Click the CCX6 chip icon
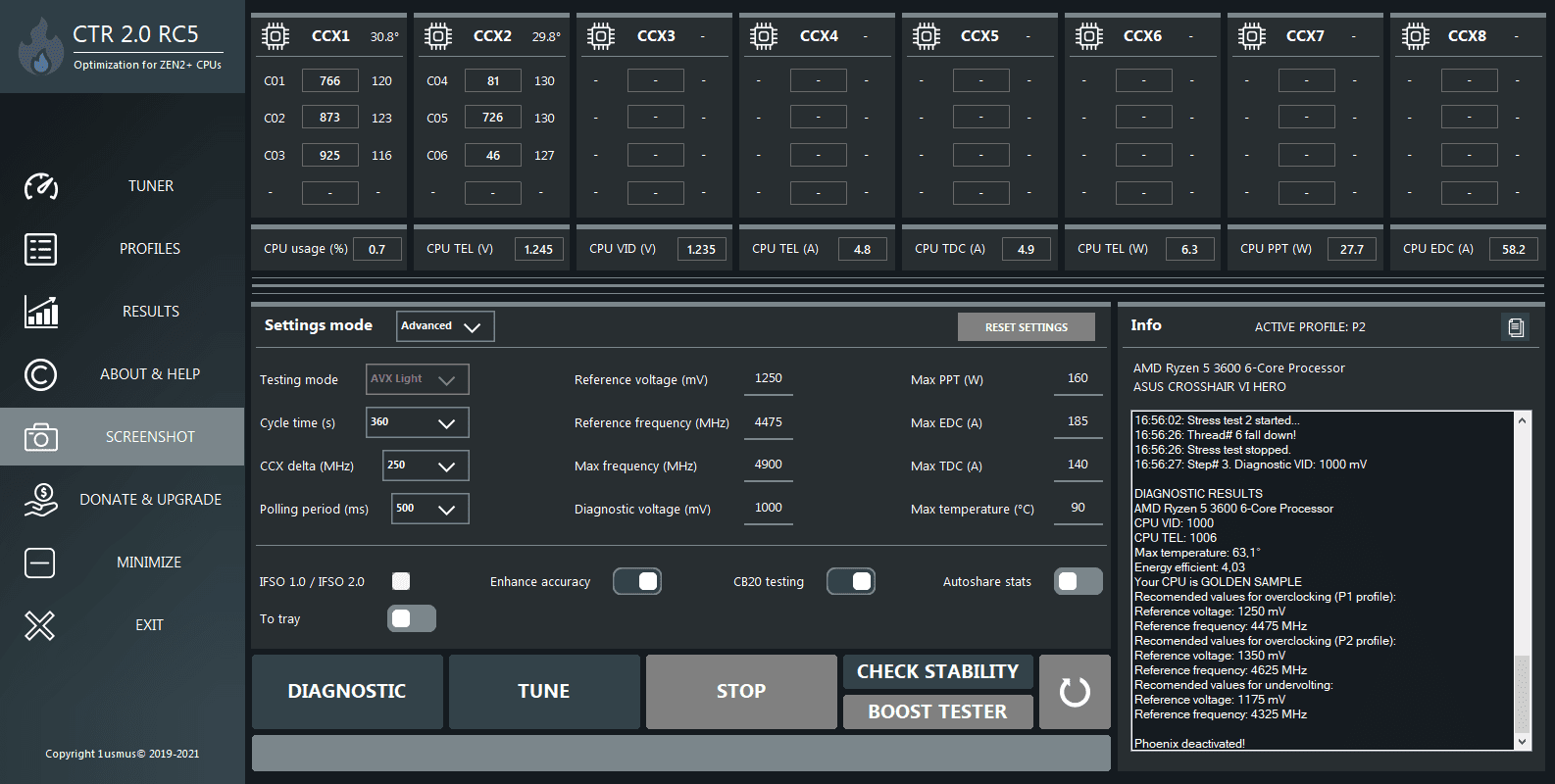1555x784 pixels. (1089, 36)
